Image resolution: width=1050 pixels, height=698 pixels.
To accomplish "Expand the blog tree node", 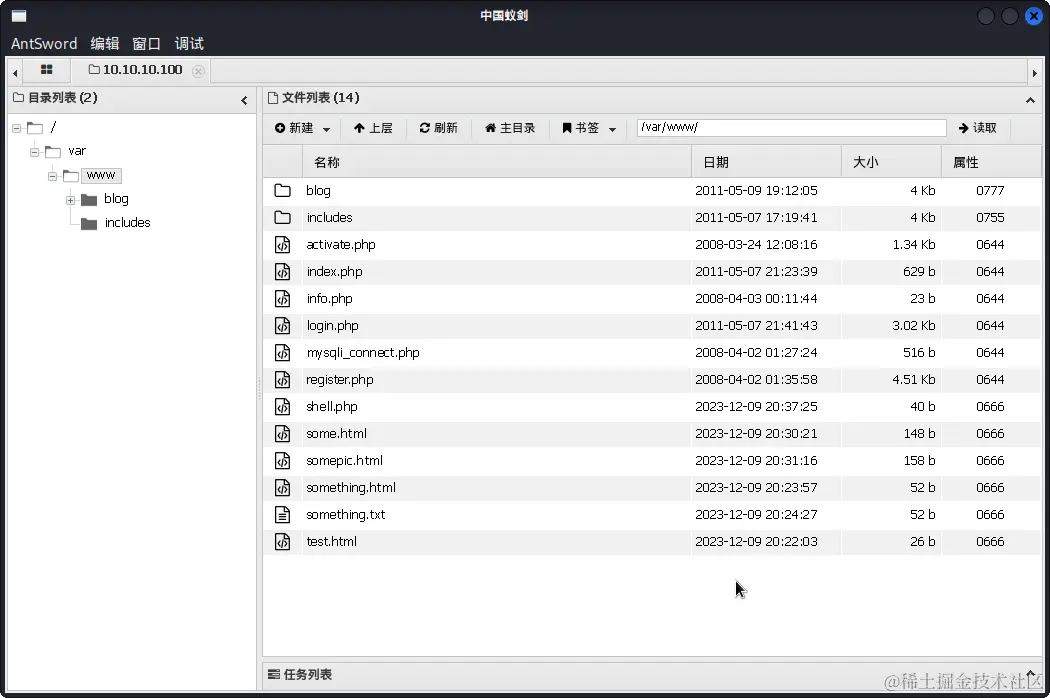I will (x=71, y=200).
